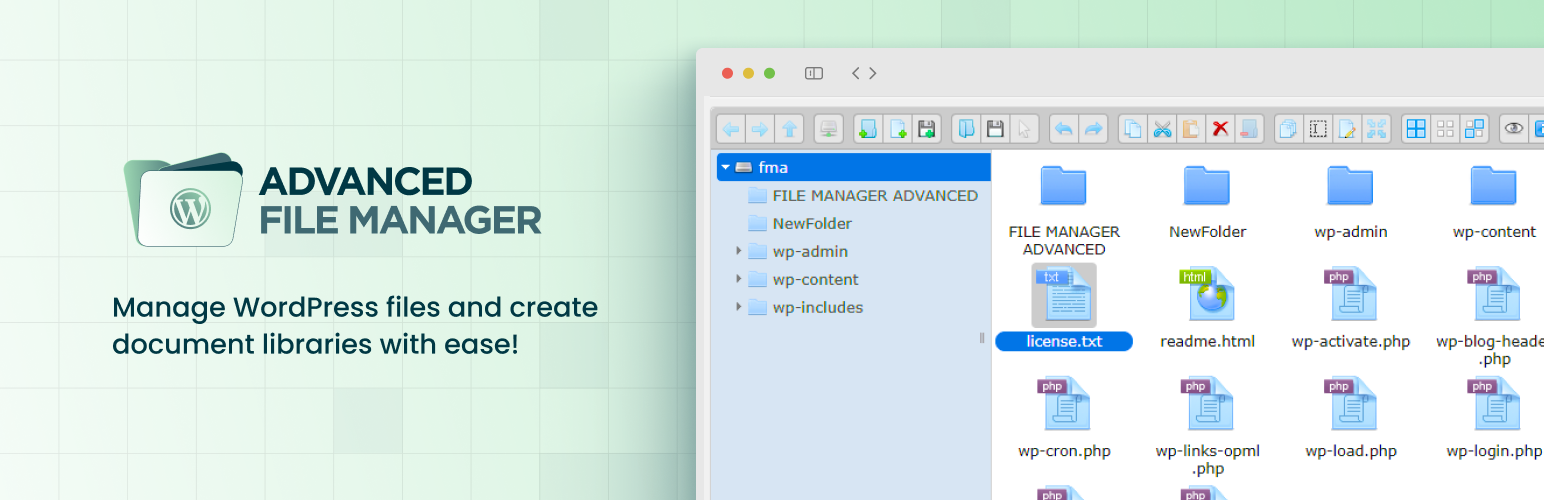Create a new folder with toolbar icon

coord(867,128)
